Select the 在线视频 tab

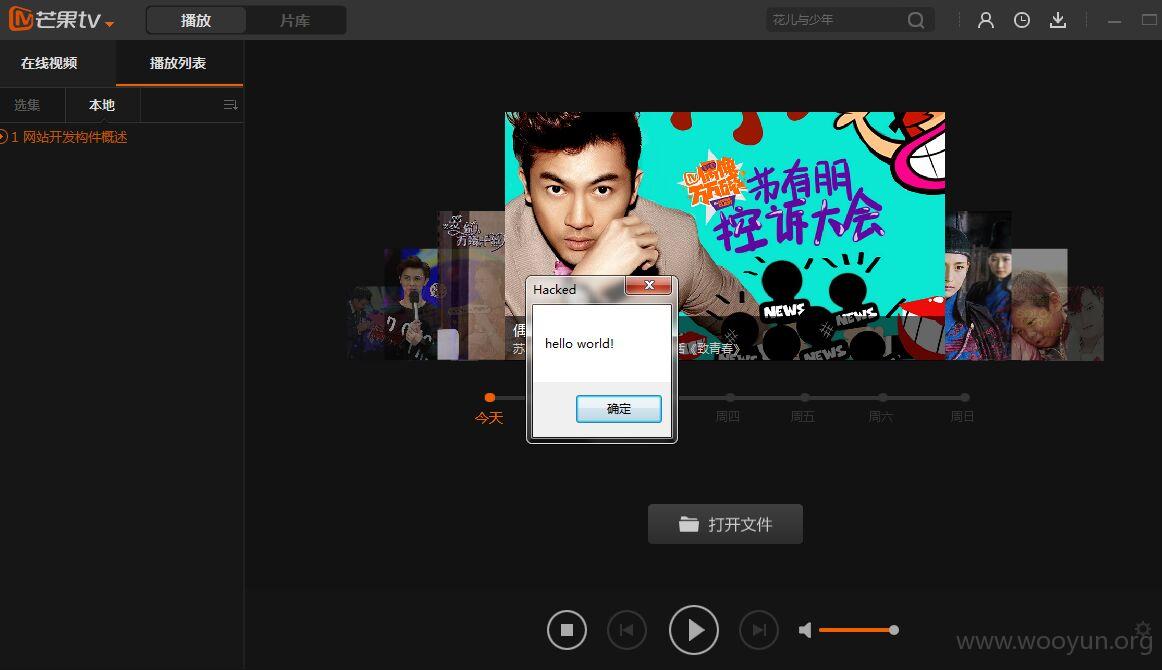click(49, 63)
